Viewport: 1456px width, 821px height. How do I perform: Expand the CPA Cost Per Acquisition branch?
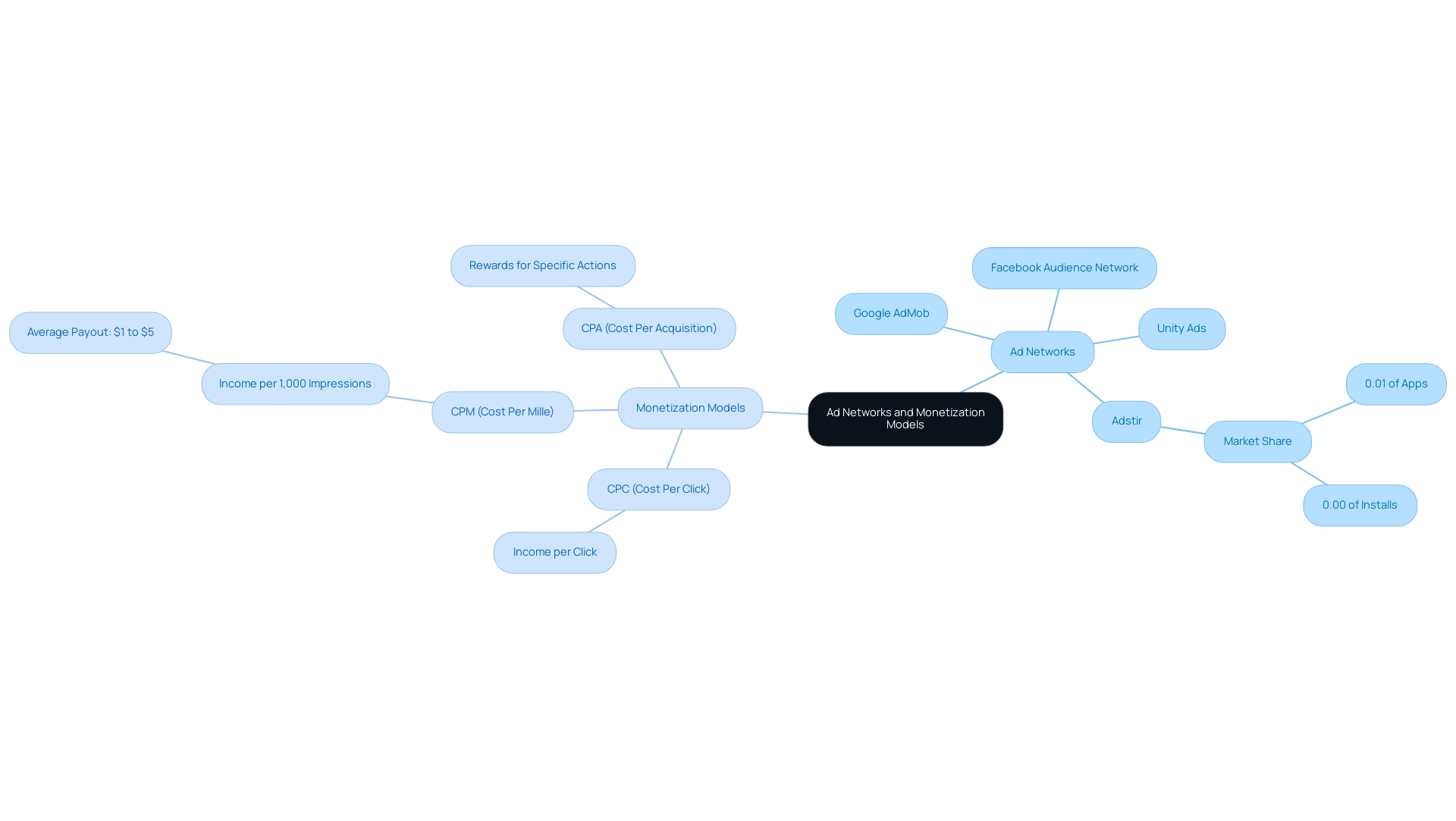tap(648, 328)
